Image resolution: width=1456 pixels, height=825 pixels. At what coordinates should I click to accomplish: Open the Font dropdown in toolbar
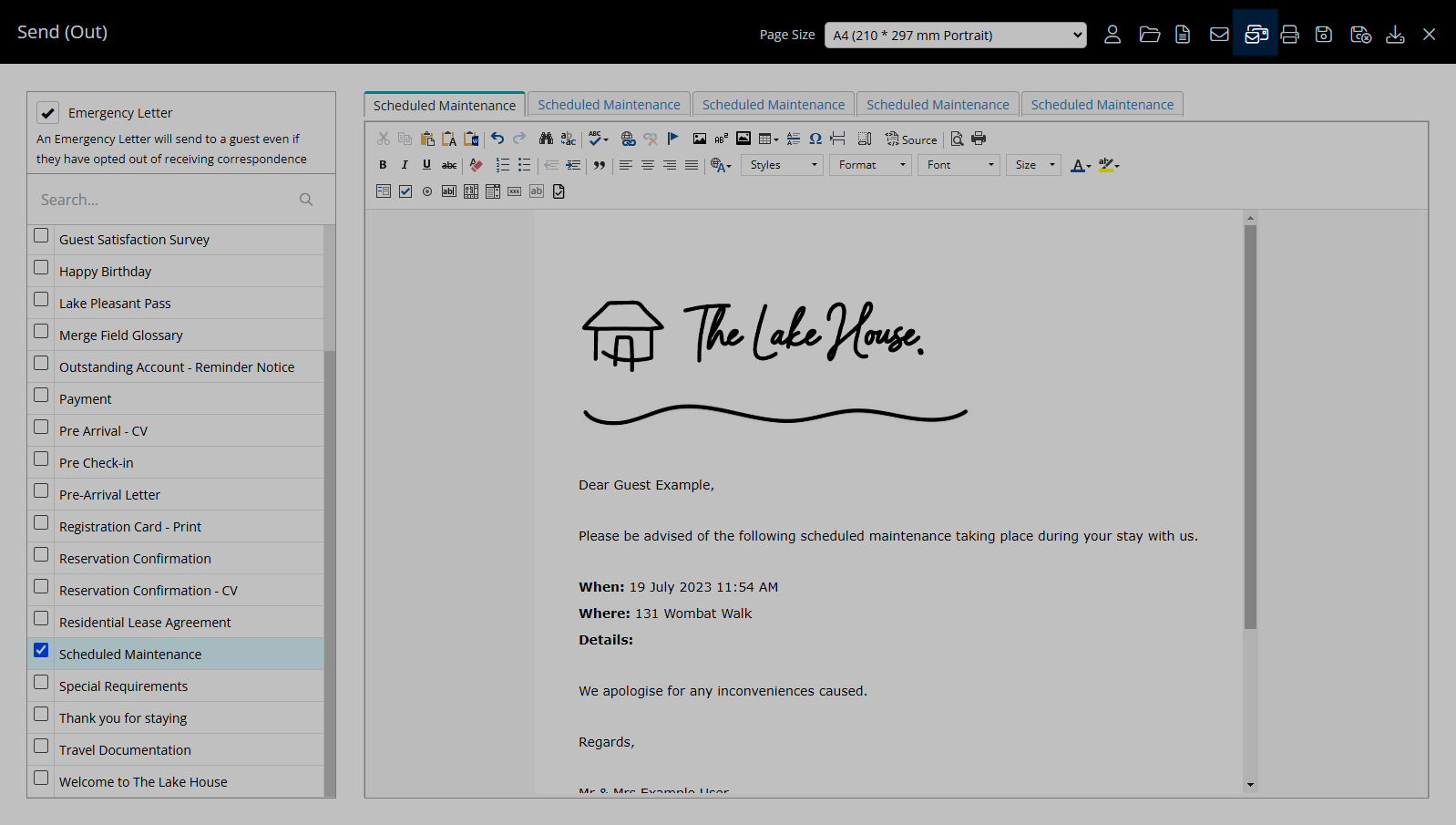[x=959, y=165]
